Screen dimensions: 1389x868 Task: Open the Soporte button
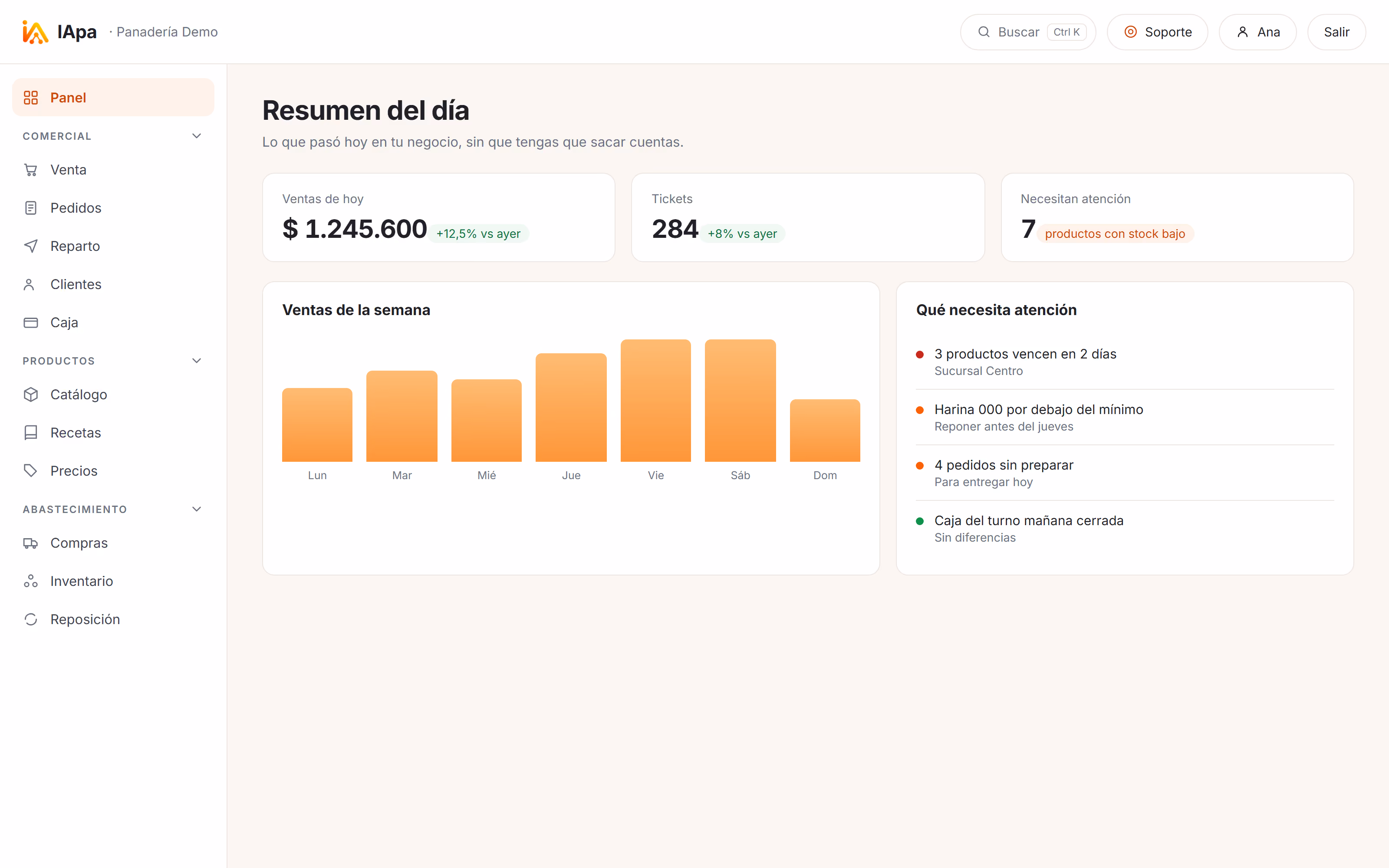coord(1157,32)
